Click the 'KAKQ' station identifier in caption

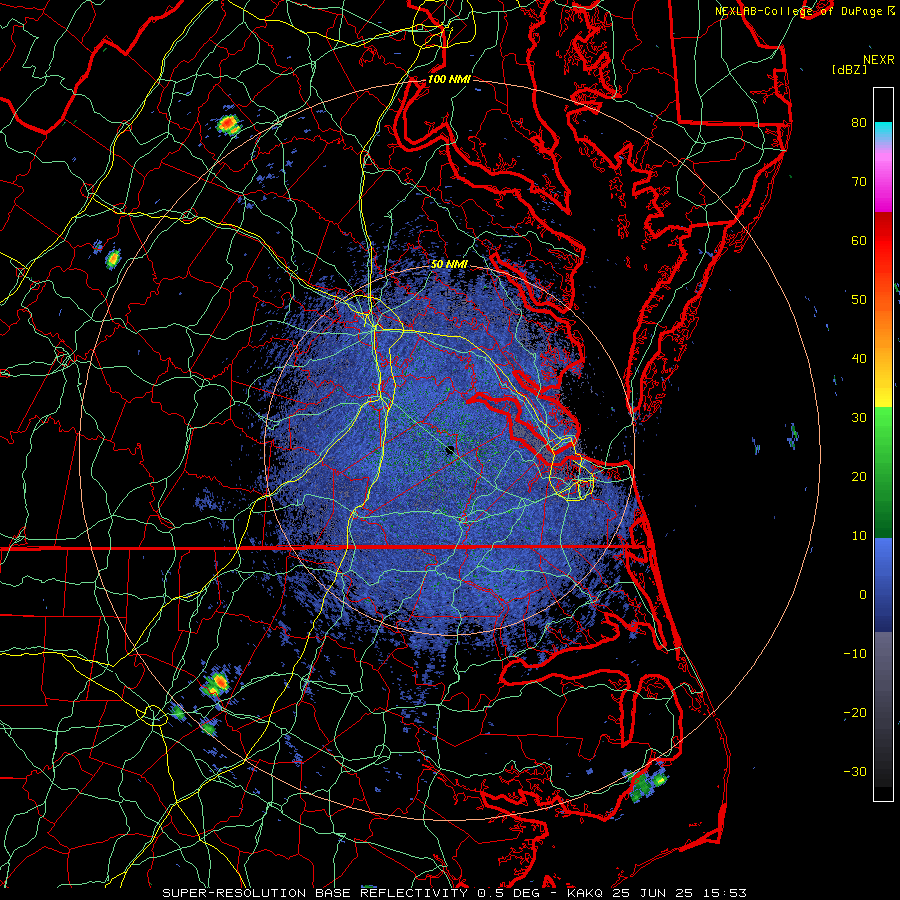pyautogui.click(x=586, y=893)
